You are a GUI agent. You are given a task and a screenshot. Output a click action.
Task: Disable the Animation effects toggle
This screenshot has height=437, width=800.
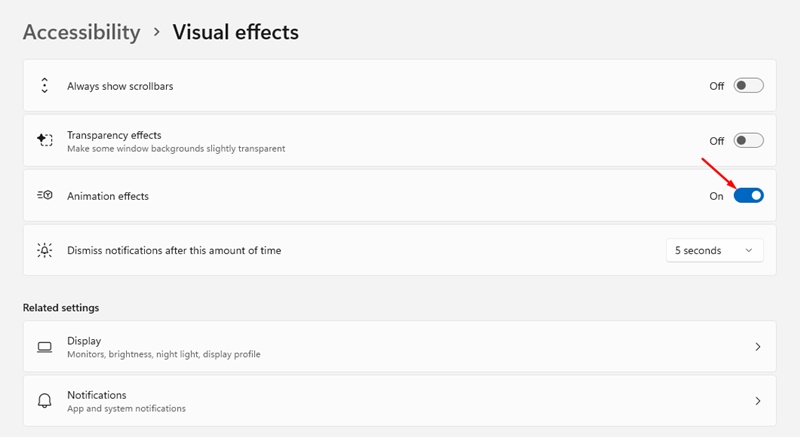pyautogui.click(x=748, y=196)
